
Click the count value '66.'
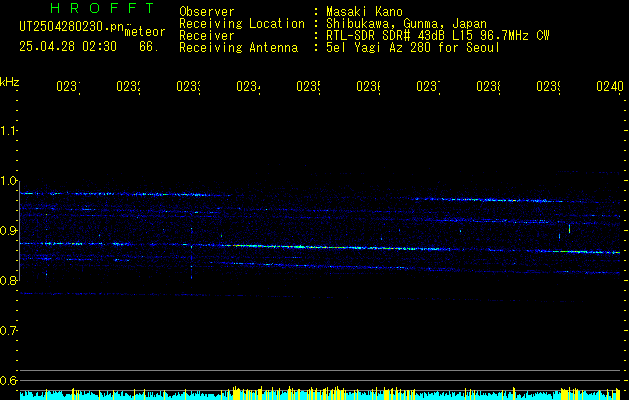click(x=149, y=47)
